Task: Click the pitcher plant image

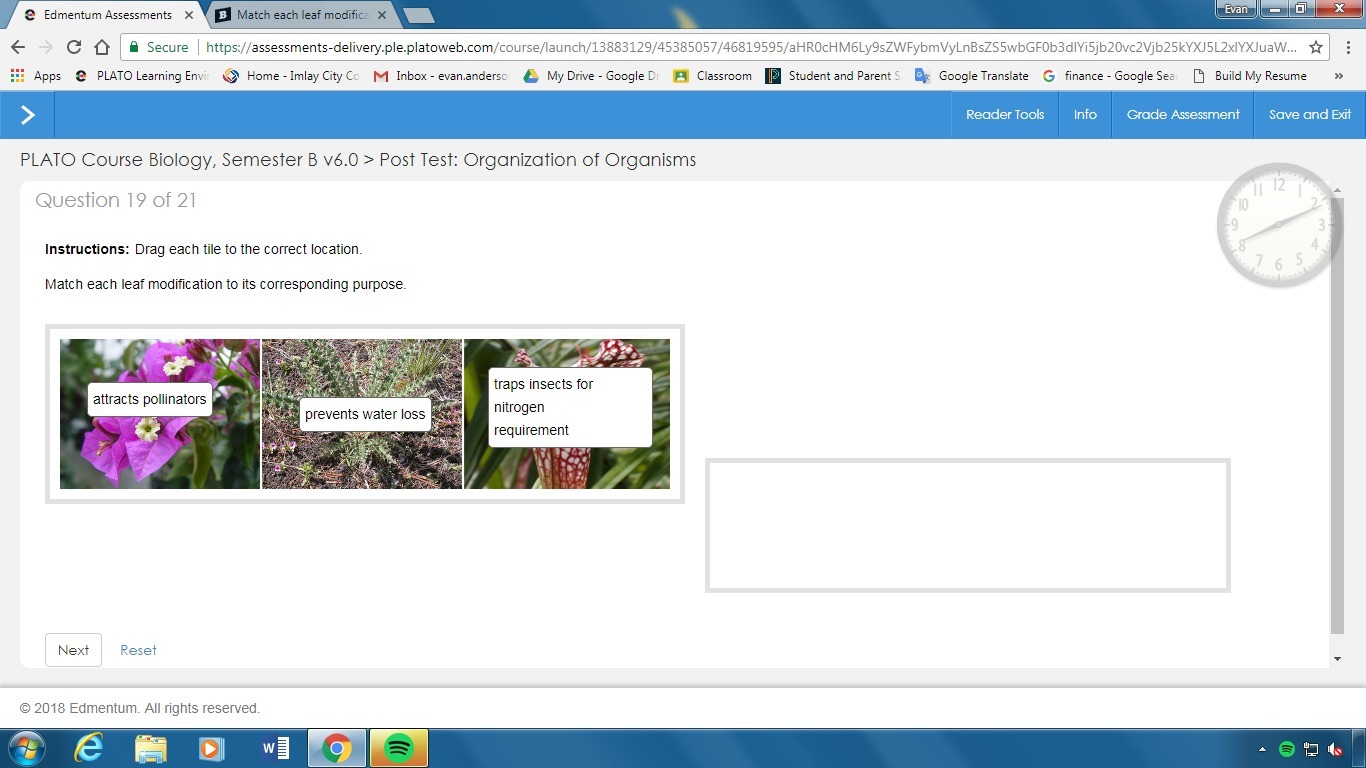Action: click(567, 414)
